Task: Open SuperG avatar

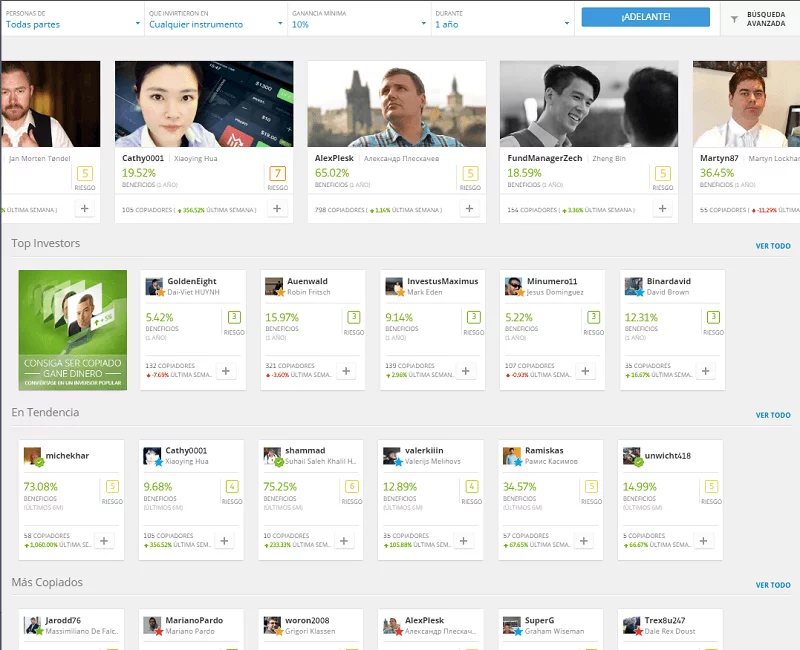Action: point(512,626)
